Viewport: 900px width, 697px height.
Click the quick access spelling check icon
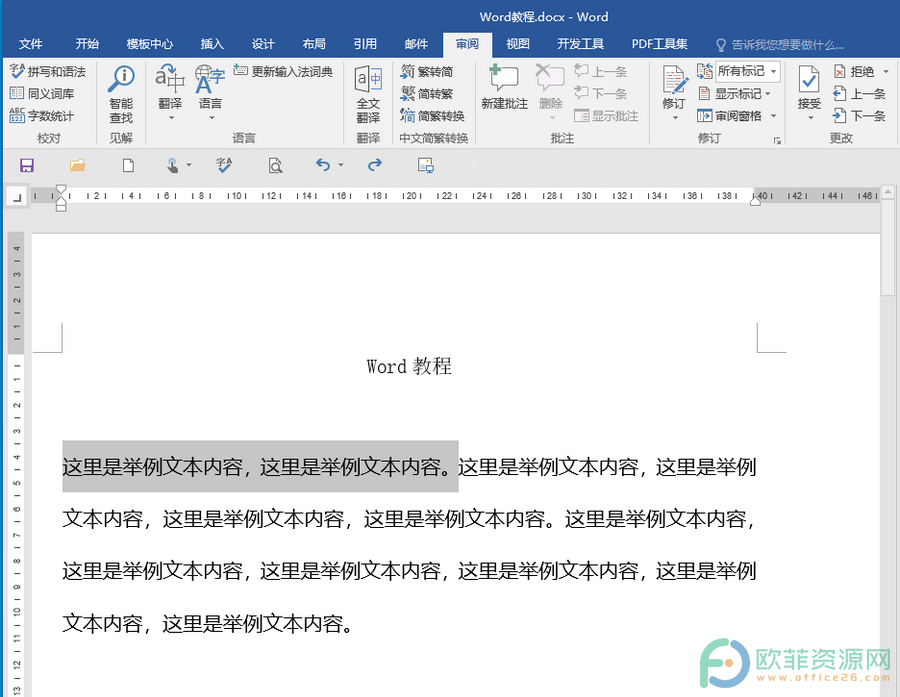(x=224, y=165)
